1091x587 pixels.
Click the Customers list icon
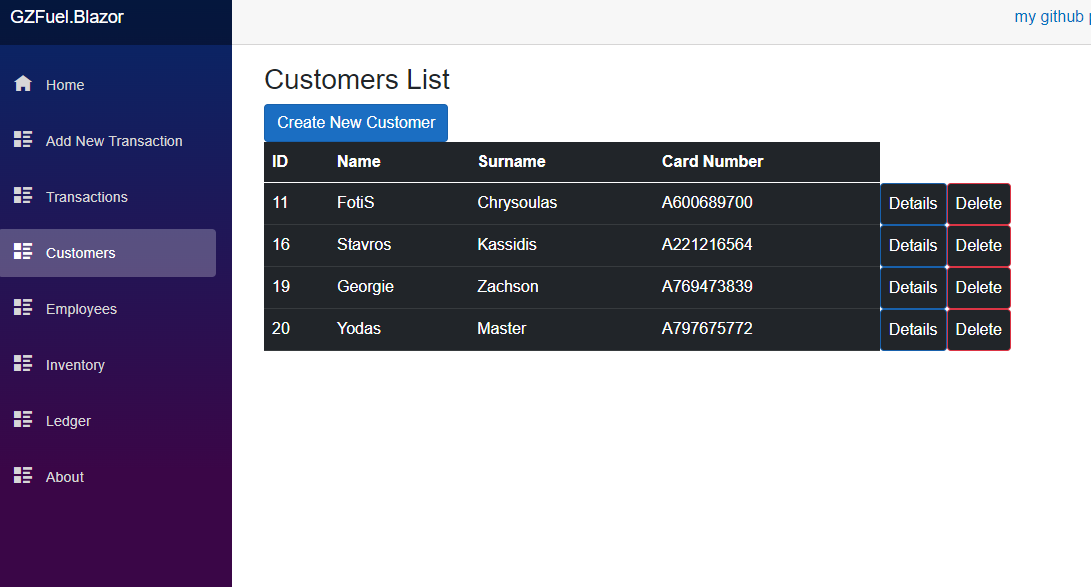(x=23, y=252)
